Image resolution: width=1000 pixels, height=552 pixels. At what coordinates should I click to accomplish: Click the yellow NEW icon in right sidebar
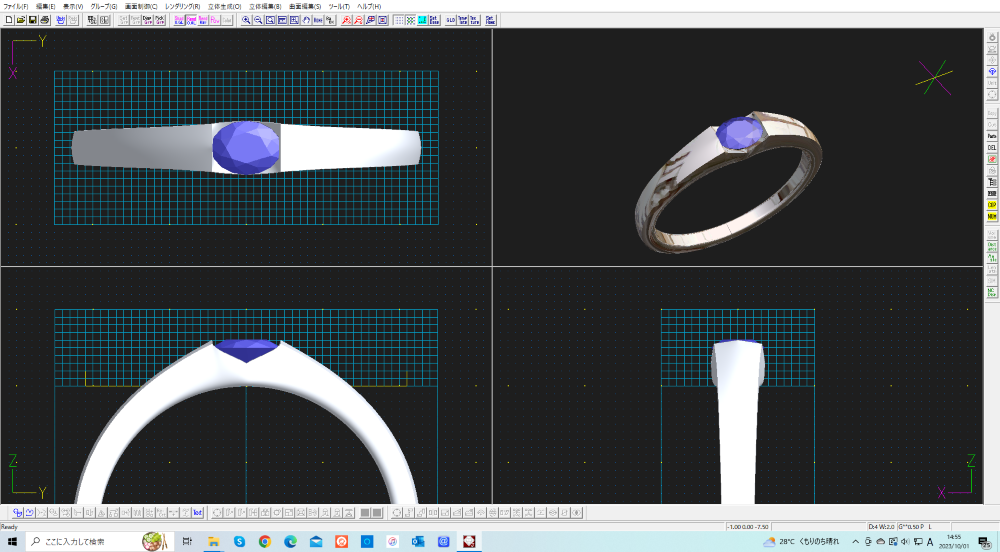(x=992, y=215)
